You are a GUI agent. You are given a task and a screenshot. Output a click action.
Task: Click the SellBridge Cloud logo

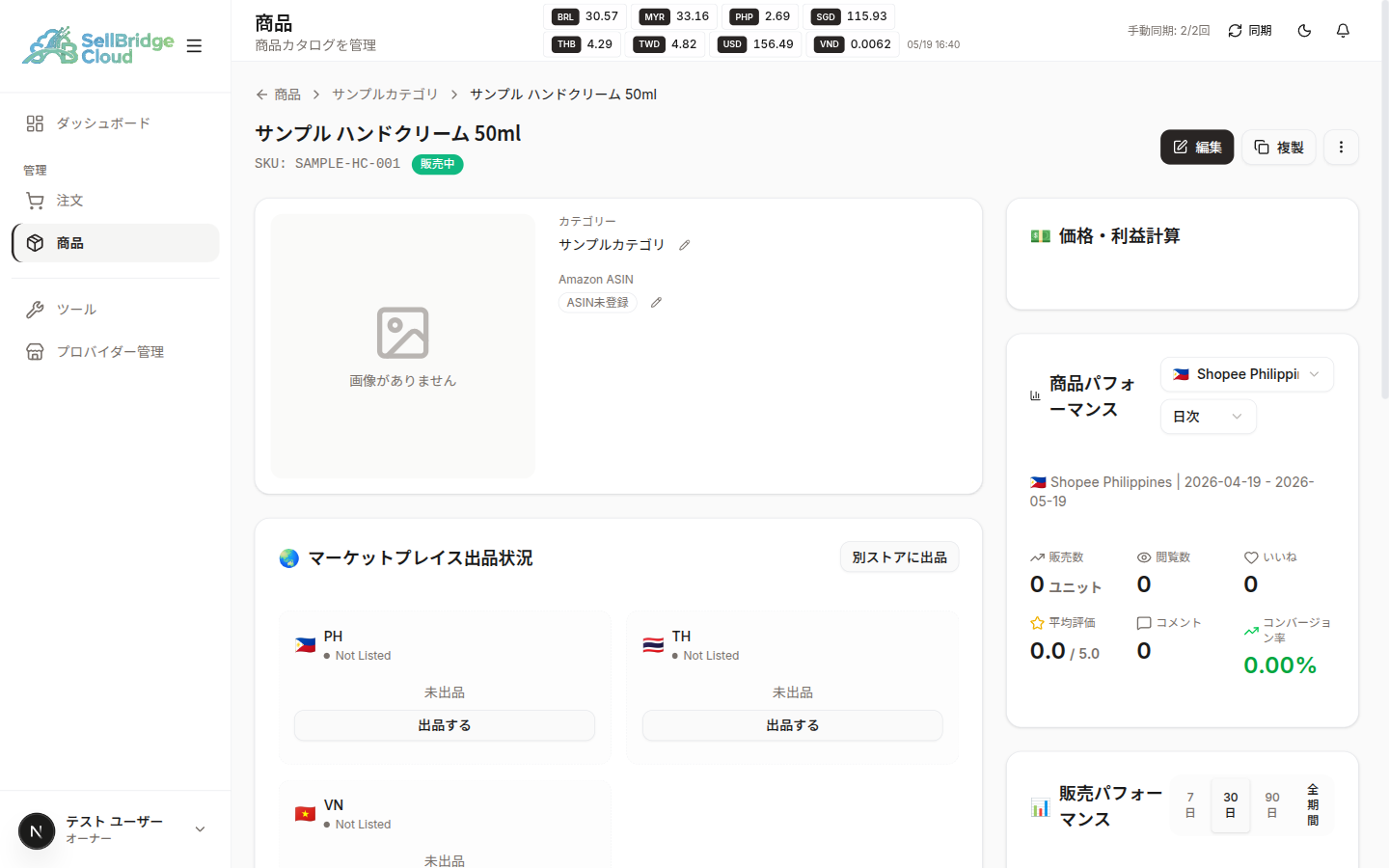coord(98,45)
